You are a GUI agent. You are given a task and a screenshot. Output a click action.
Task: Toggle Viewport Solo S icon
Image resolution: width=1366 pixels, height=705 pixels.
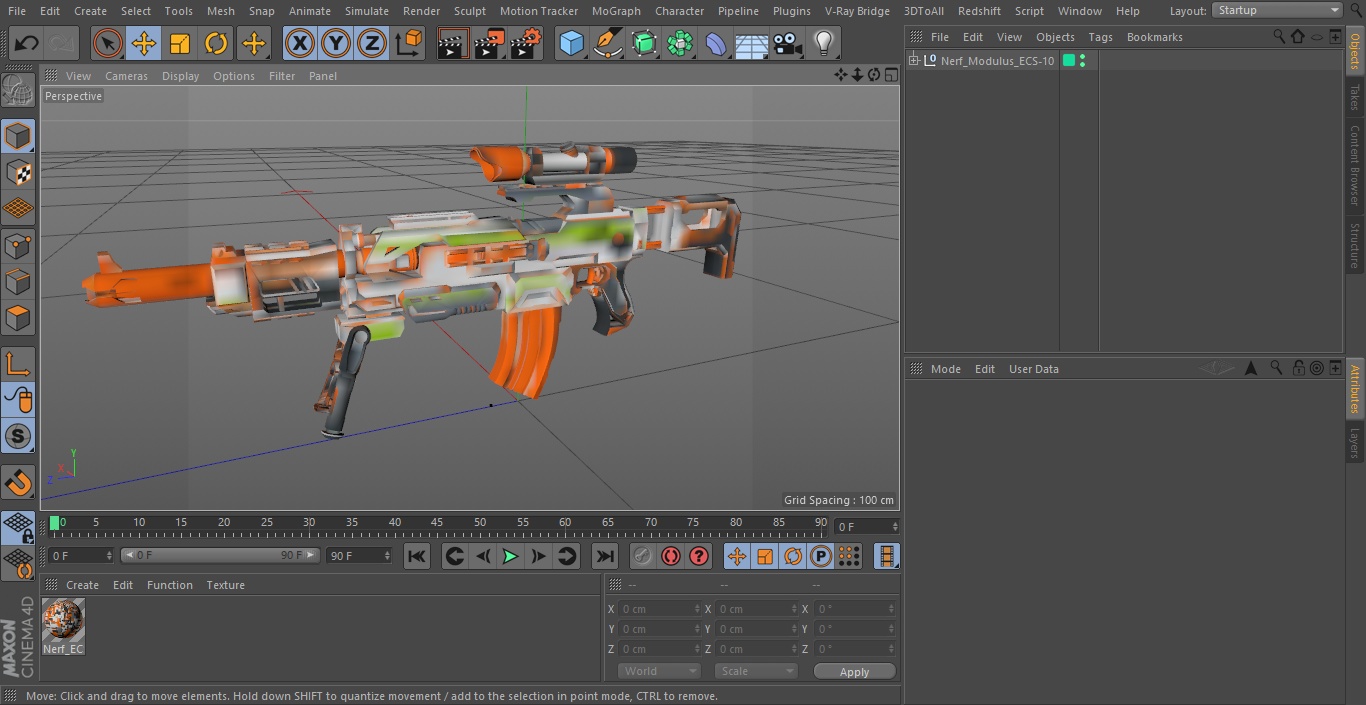[18, 436]
